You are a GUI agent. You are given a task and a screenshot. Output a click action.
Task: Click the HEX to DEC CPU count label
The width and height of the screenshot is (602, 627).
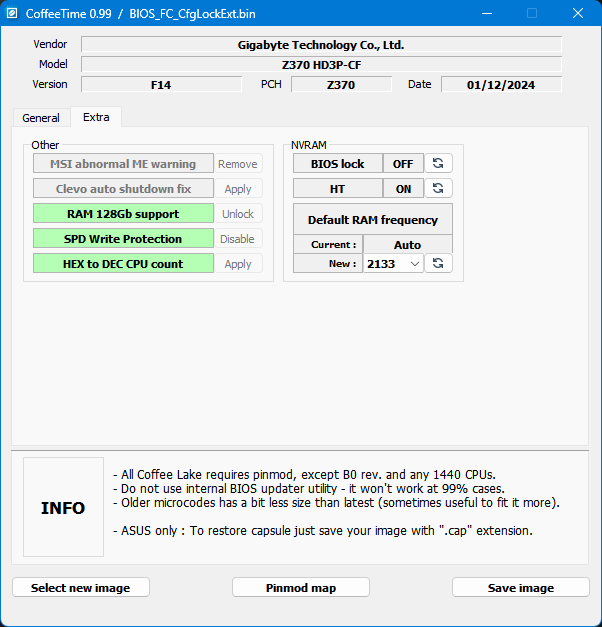pyautogui.click(x=123, y=264)
